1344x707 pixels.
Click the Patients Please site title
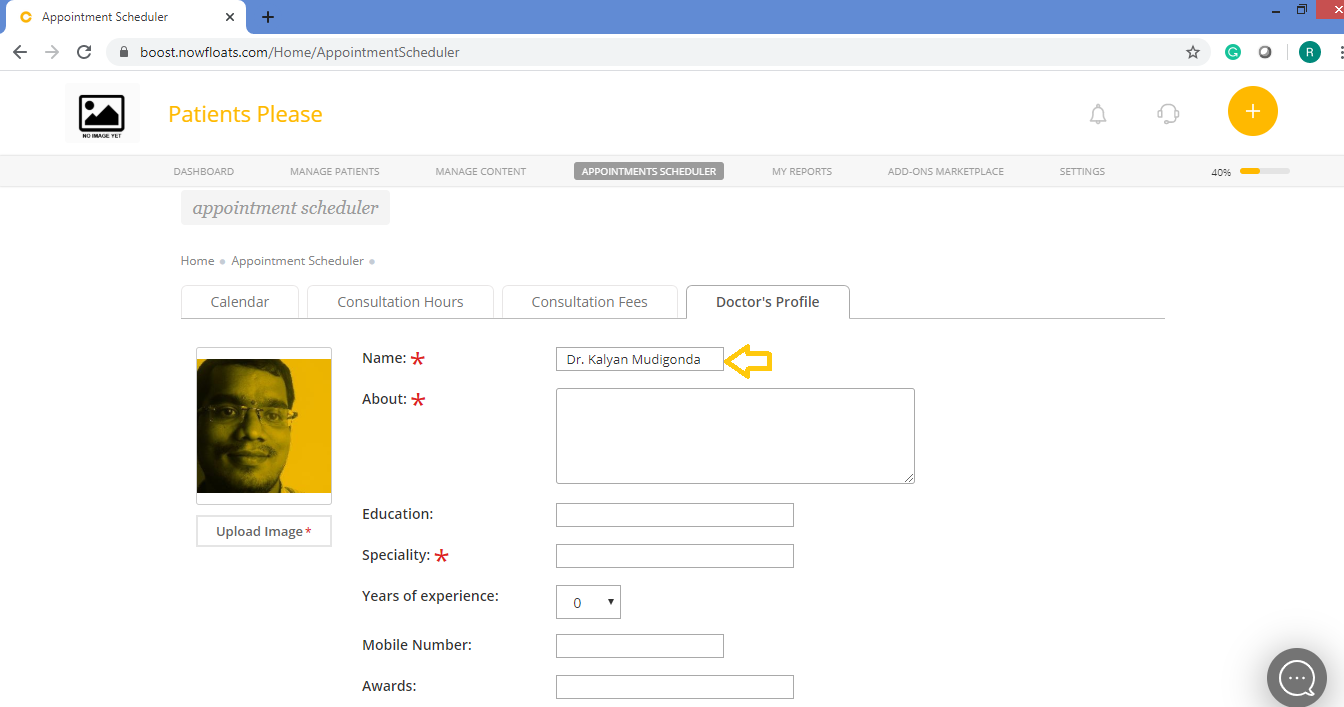point(245,114)
